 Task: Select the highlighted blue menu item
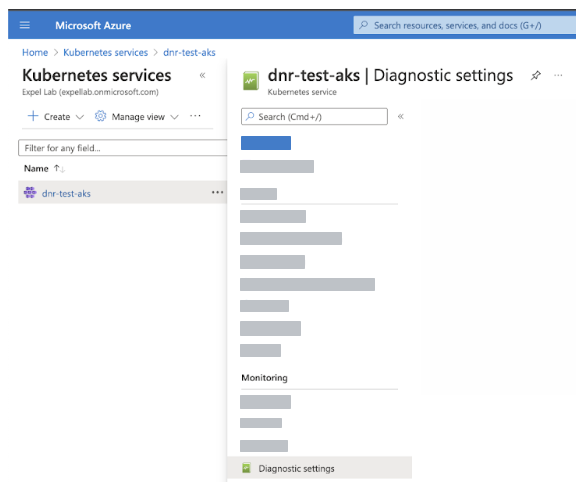266,143
